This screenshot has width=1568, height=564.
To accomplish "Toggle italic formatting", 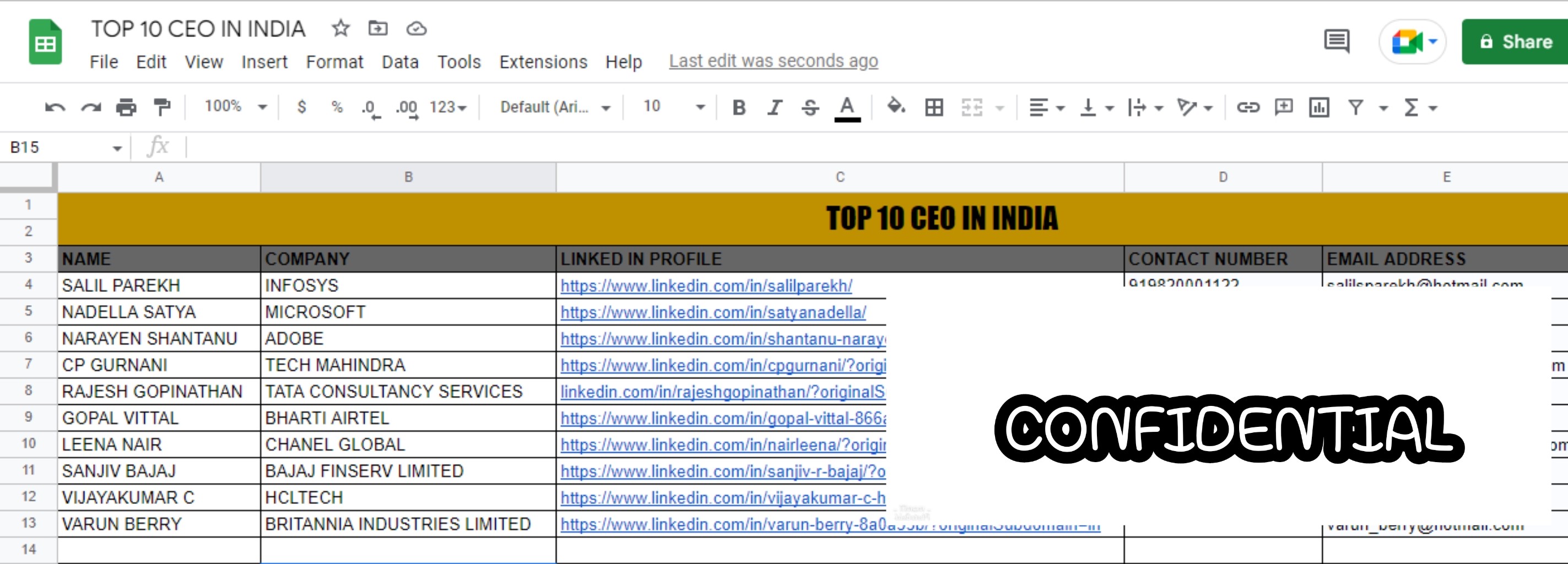I will point(774,108).
